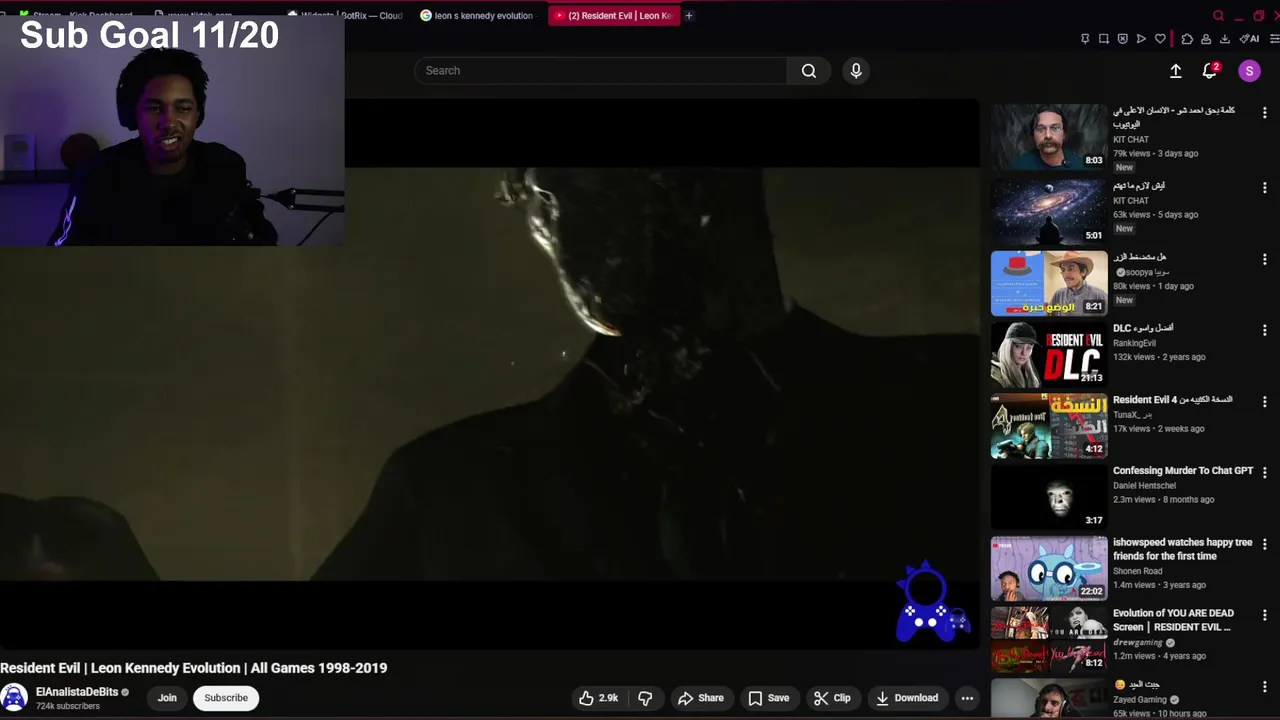Click in the YouTube Search field
Viewport: 1280px width, 720px height.
click(601, 71)
